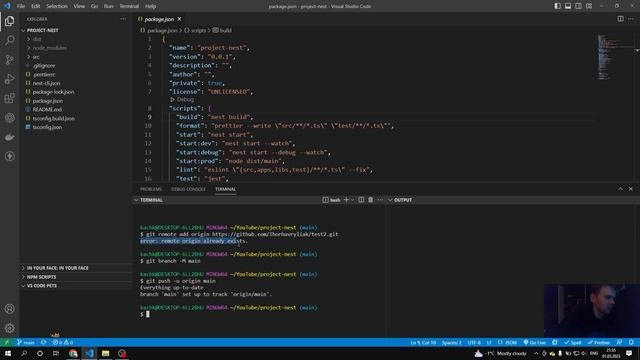The image size is (640, 360).
Task: Open Customize Layout button in title bar
Action: [589, 6]
